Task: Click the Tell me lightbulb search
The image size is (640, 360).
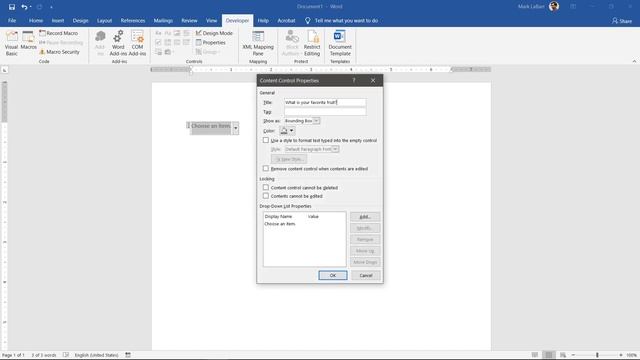Action: point(307,20)
